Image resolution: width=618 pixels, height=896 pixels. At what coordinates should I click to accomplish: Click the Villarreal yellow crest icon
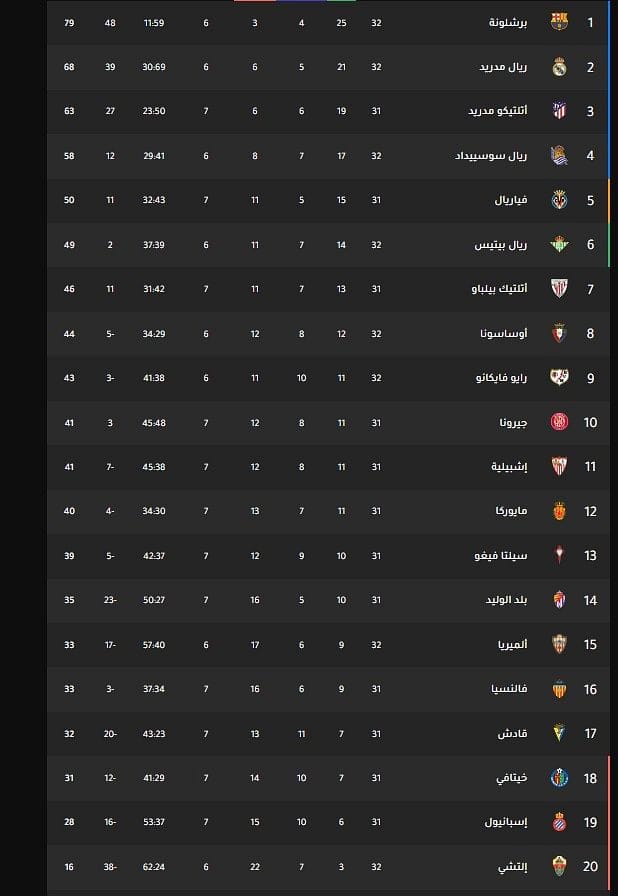point(560,200)
